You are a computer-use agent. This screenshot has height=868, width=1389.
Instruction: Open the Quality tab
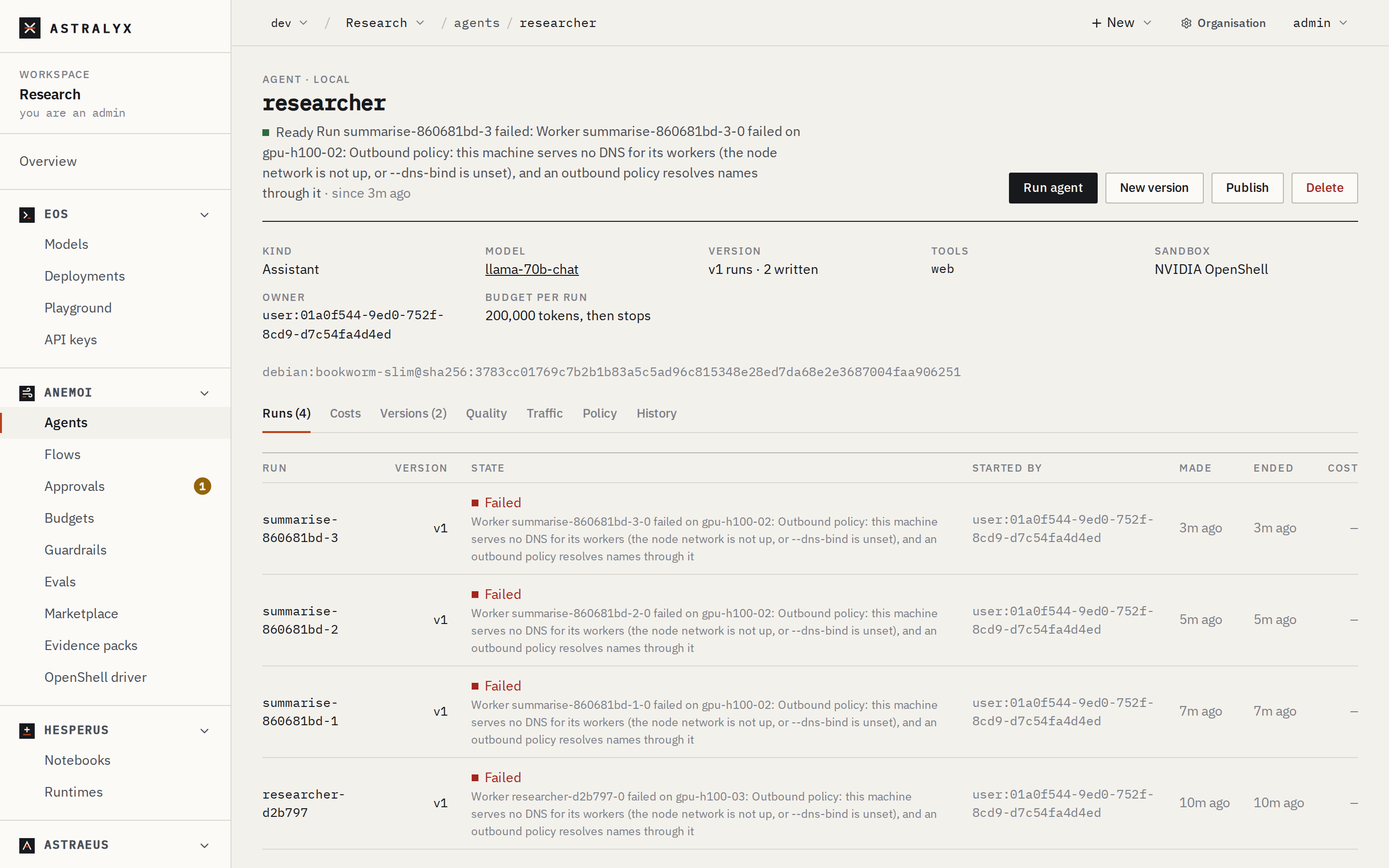[486, 413]
